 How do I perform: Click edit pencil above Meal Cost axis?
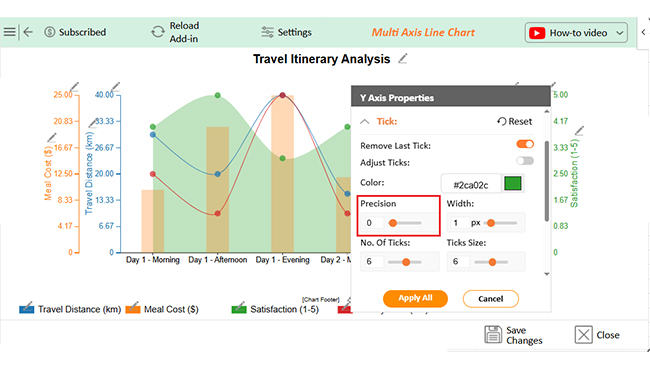(74, 87)
